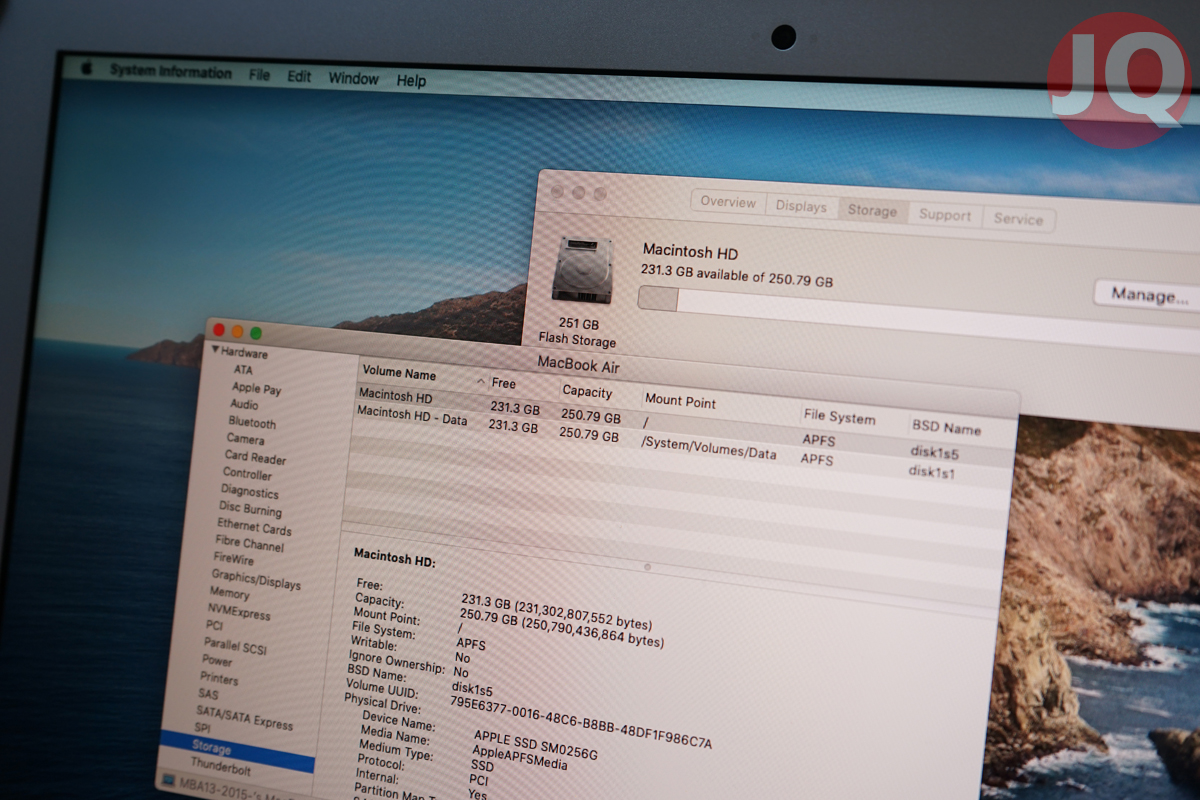The image size is (1200, 800).
Task: Click the MacBook Air window title
Action: [x=579, y=364]
